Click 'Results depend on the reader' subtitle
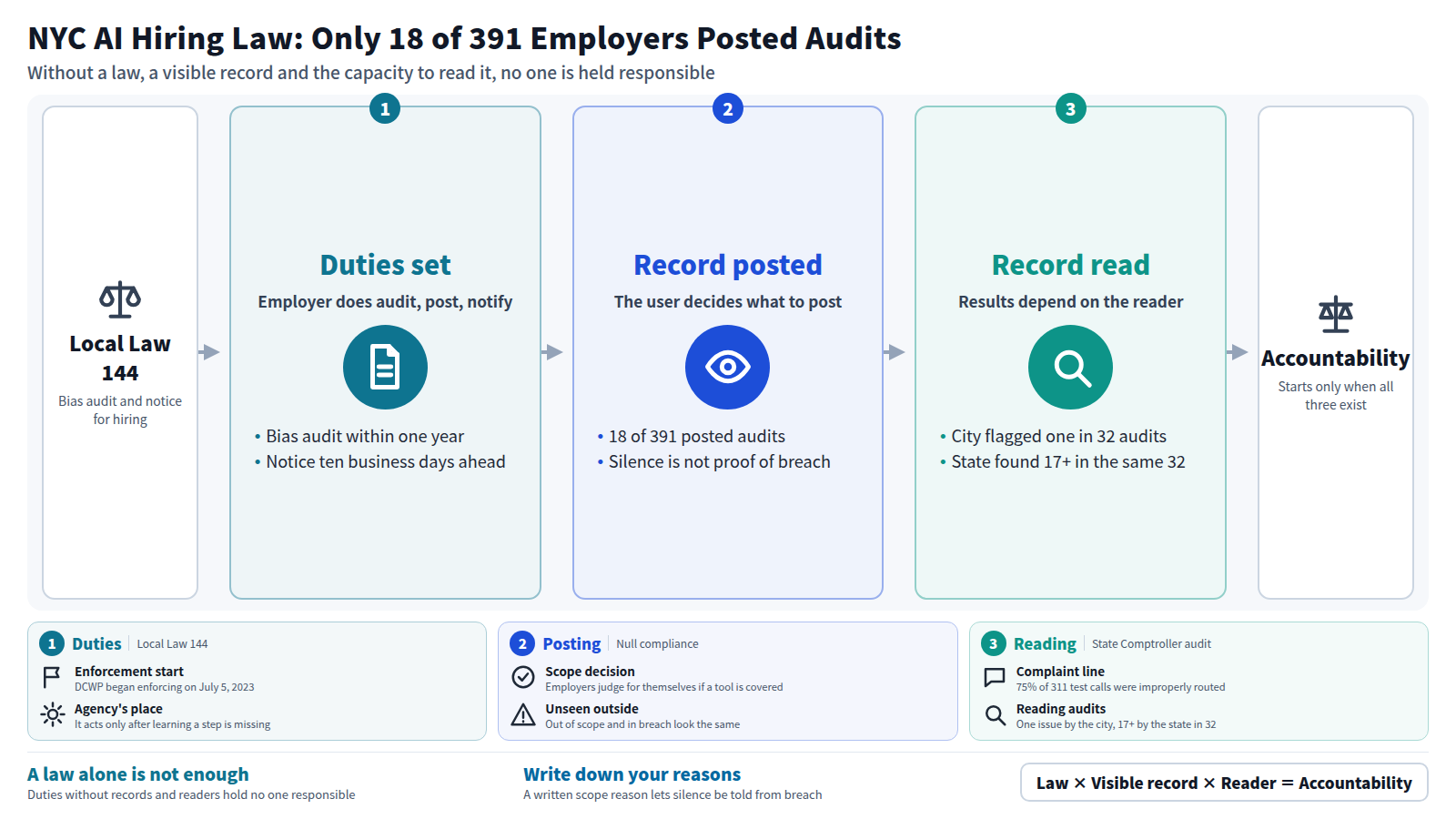This screenshot has width=1456, height=819. coord(1070,302)
